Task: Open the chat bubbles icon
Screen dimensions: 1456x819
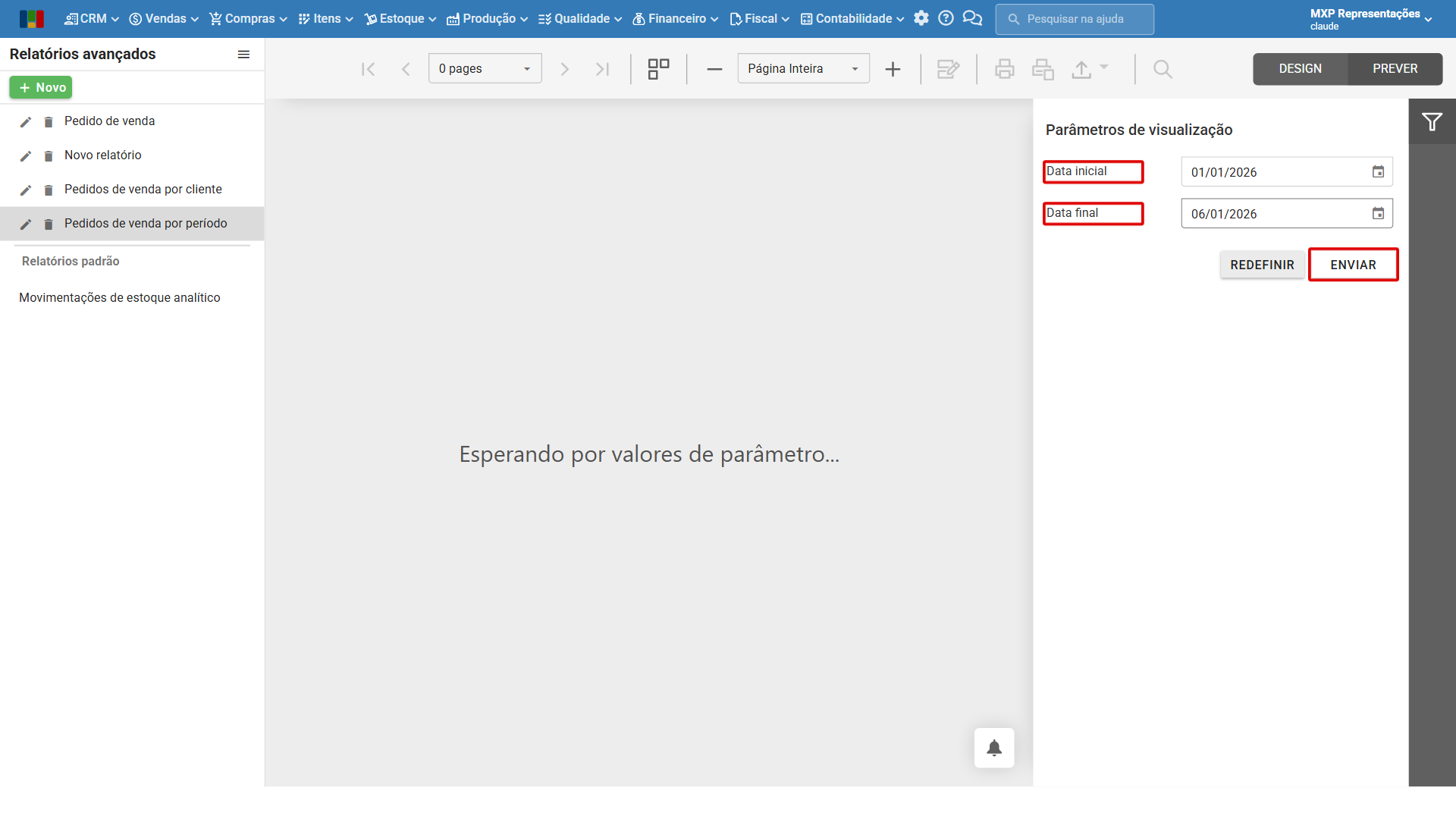Action: (972, 18)
